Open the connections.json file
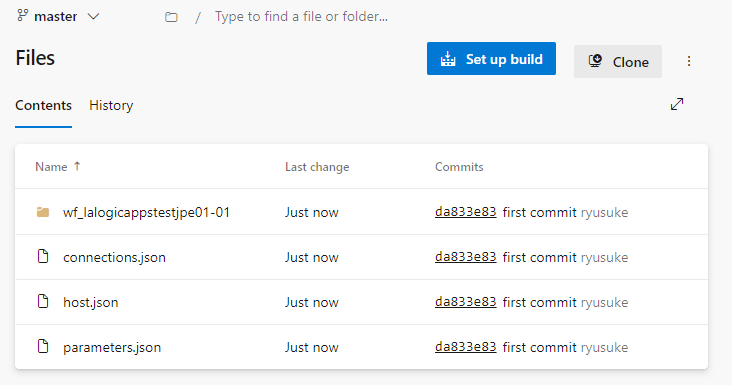 click(x=114, y=258)
